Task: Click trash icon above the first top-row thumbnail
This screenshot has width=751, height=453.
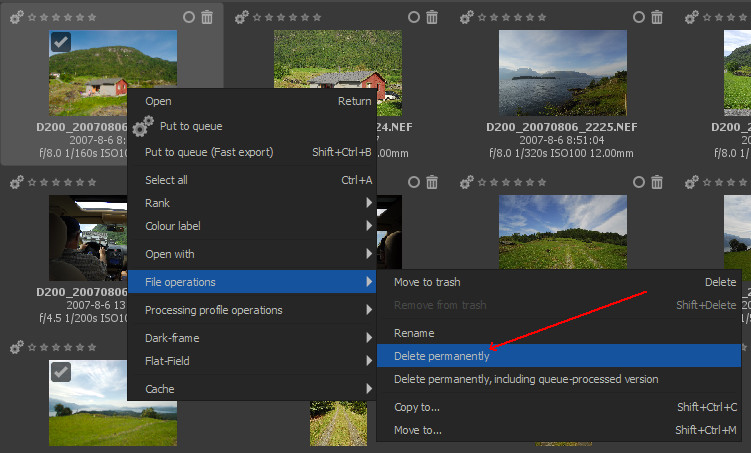Action: pyautogui.click(x=207, y=17)
